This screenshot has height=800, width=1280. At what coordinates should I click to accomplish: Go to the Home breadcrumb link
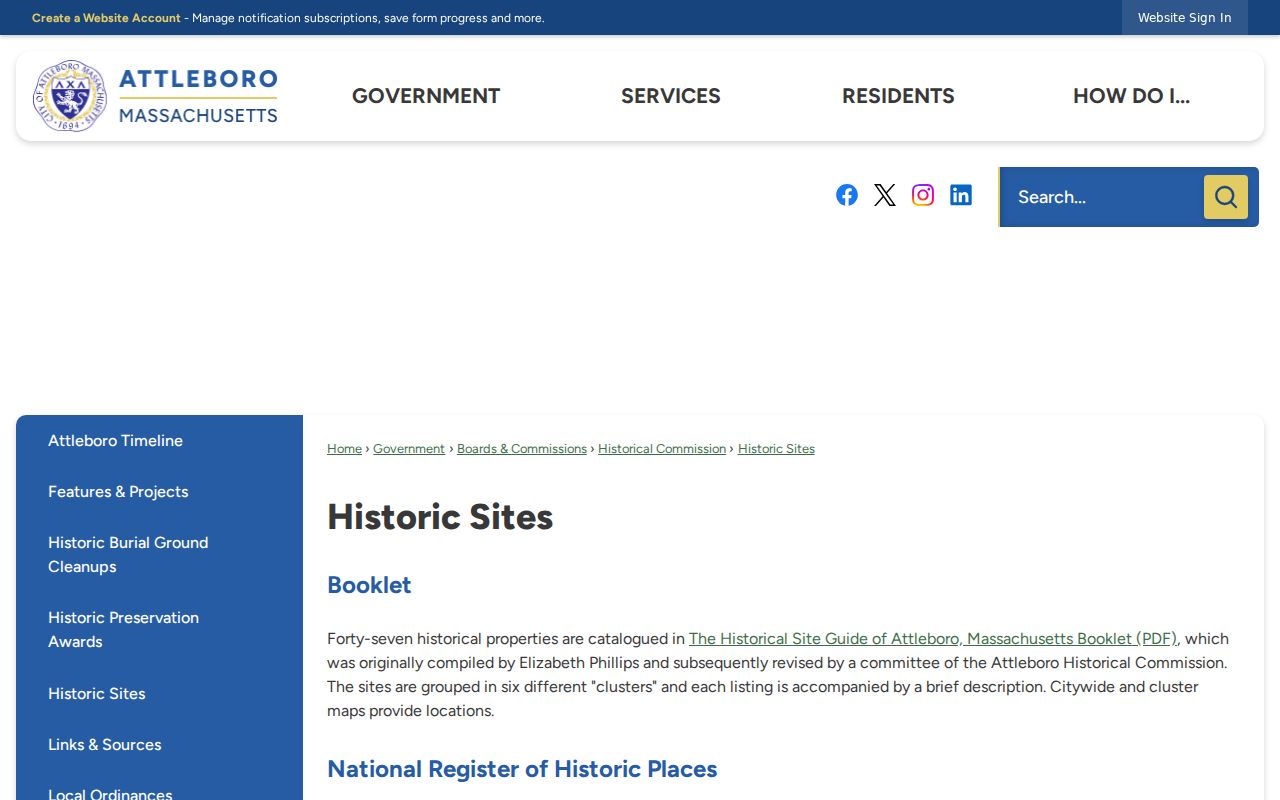click(x=344, y=449)
